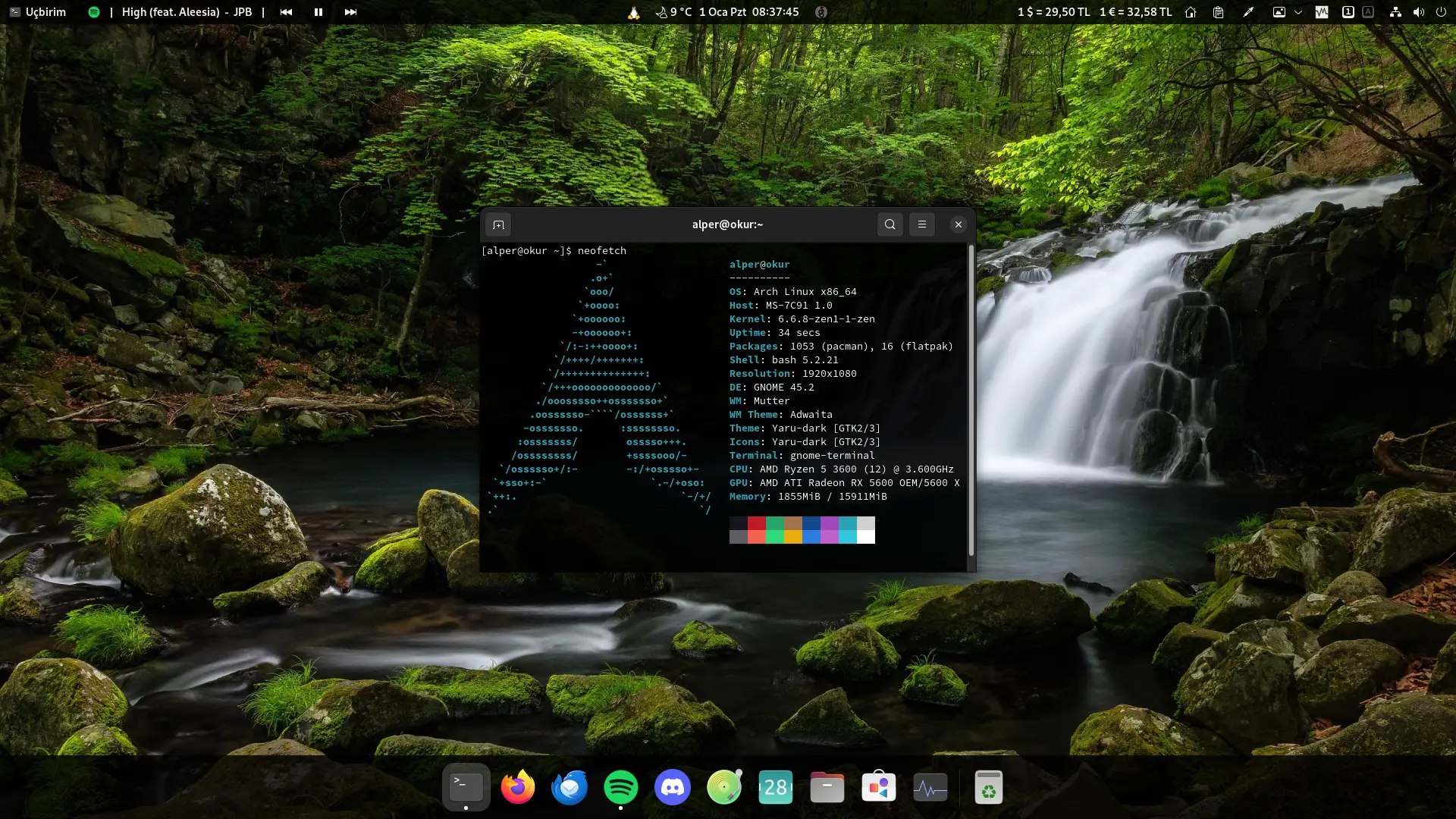Click the CPU AMD Ryzen 5 line
This screenshot has height=819, width=1456.
pos(841,469)
